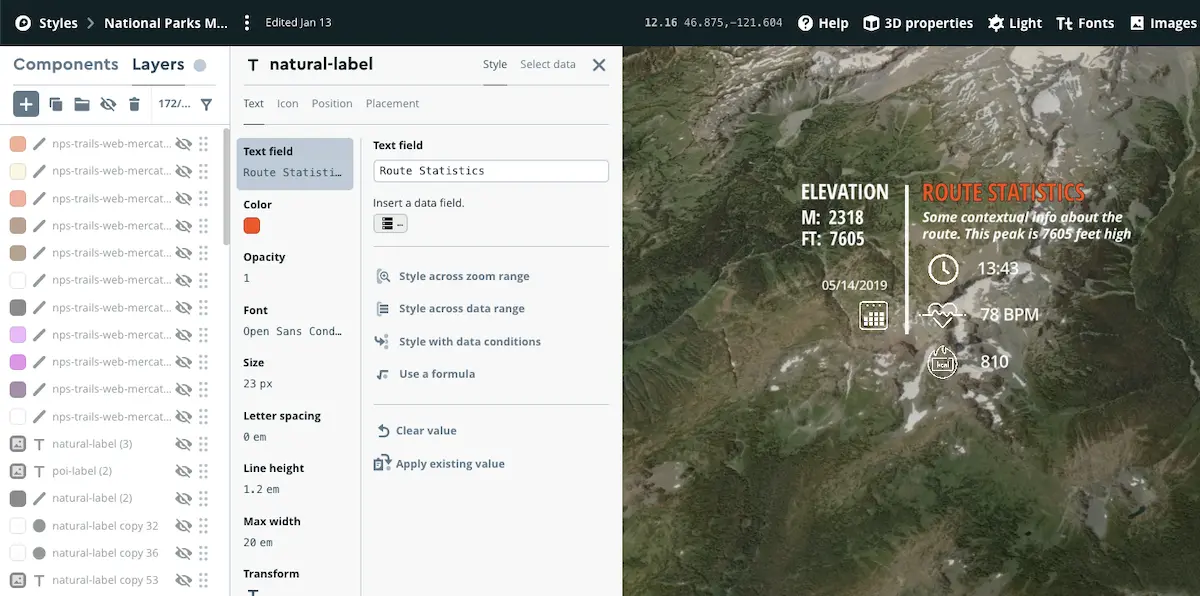Open the layer filter funnel icon
The width and height of the screenshot is (1200, 596).
[206, 104]
